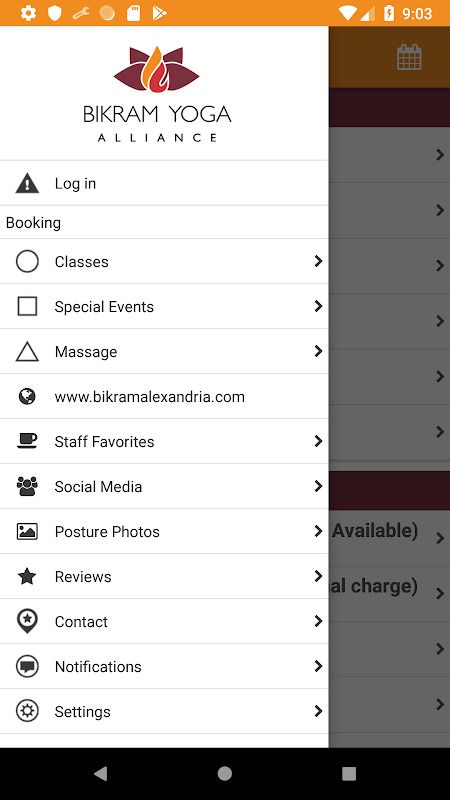Tap the square icon next to Special Events
This screenshot has width=450, height=800.
(27, 307)
